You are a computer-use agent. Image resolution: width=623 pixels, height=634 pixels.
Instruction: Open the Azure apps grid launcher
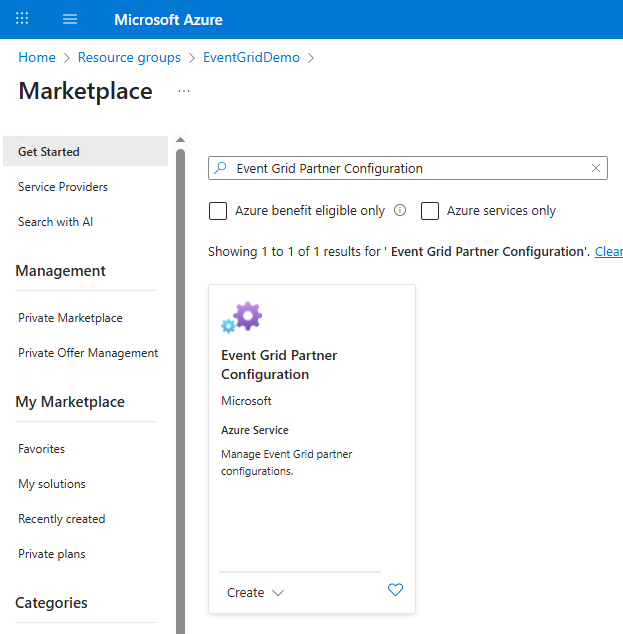tap(22, 19)
